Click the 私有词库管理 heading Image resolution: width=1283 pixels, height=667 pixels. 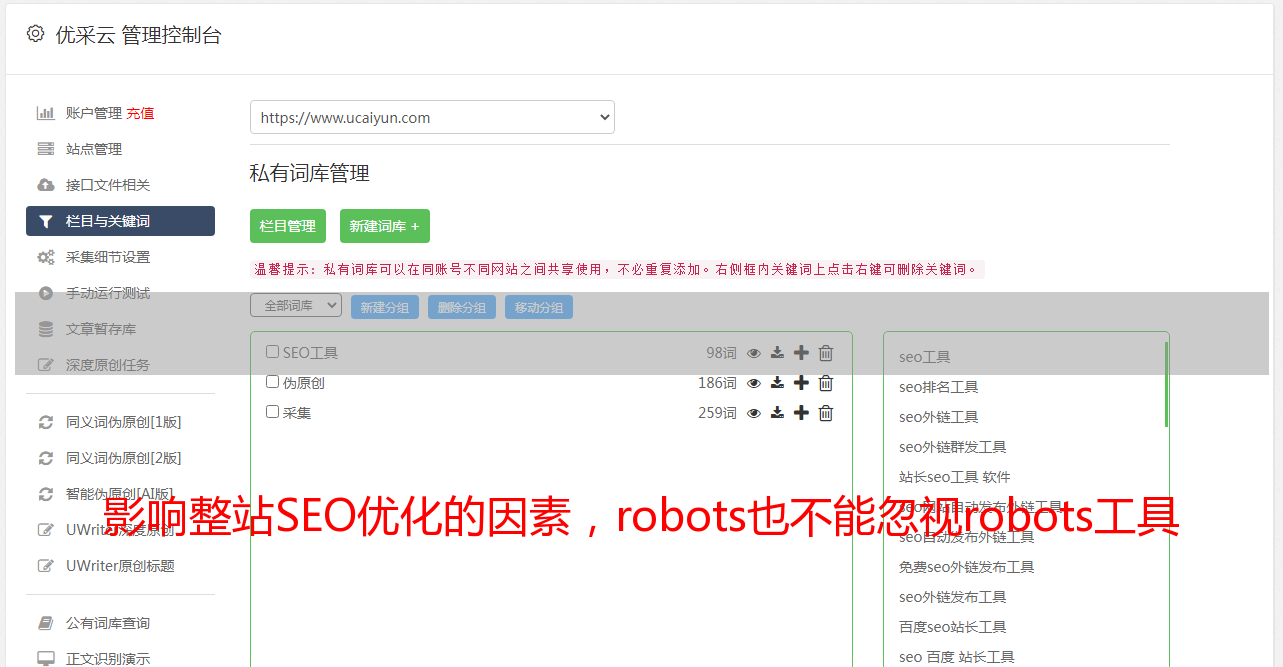coord(310,173)
